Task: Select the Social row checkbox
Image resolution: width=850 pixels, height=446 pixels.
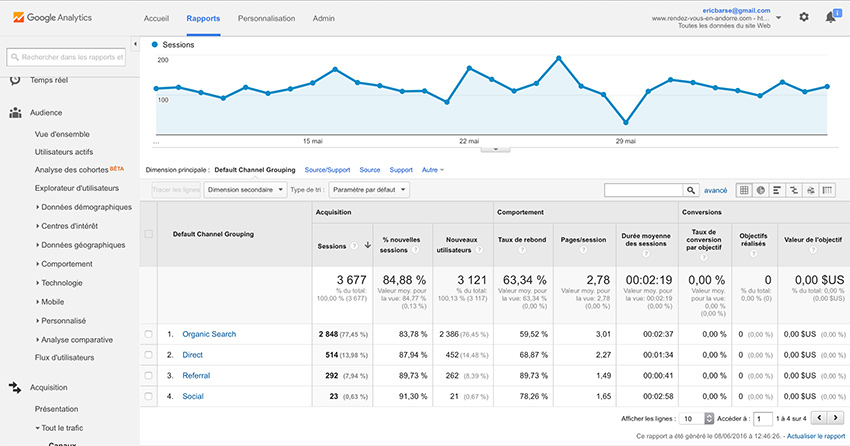Action: click(x=149, y=396)
